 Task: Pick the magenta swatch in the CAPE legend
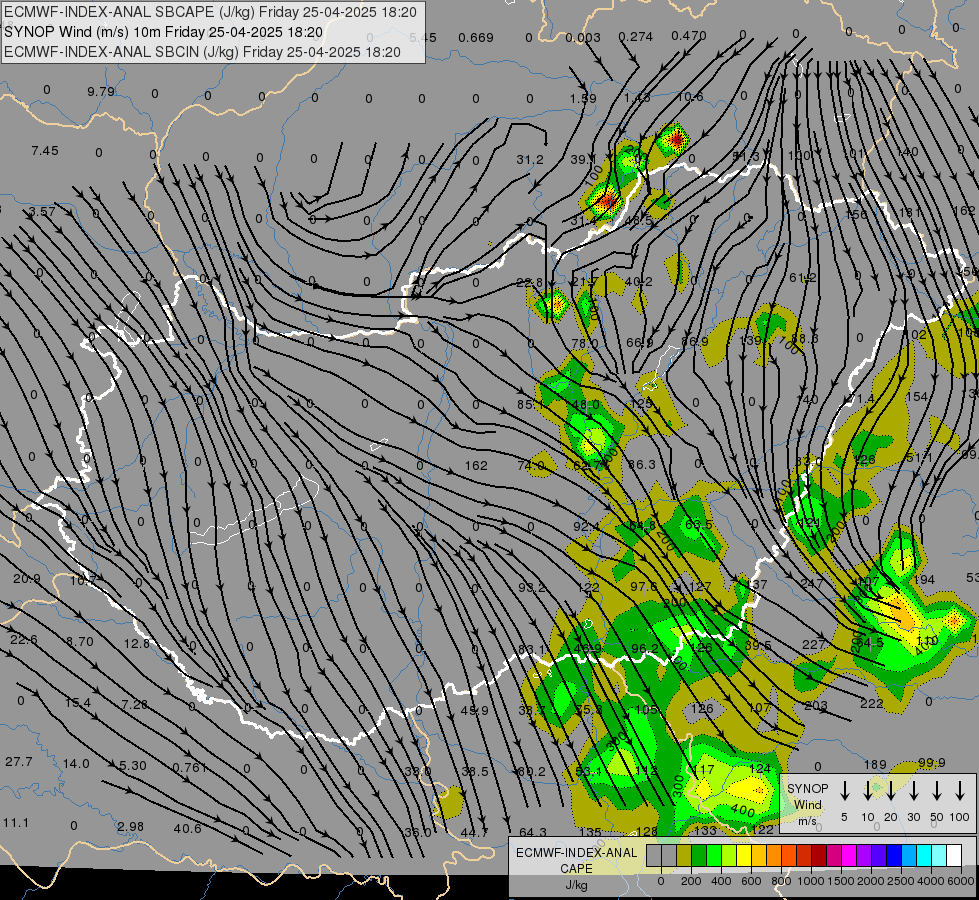[849, 856]
